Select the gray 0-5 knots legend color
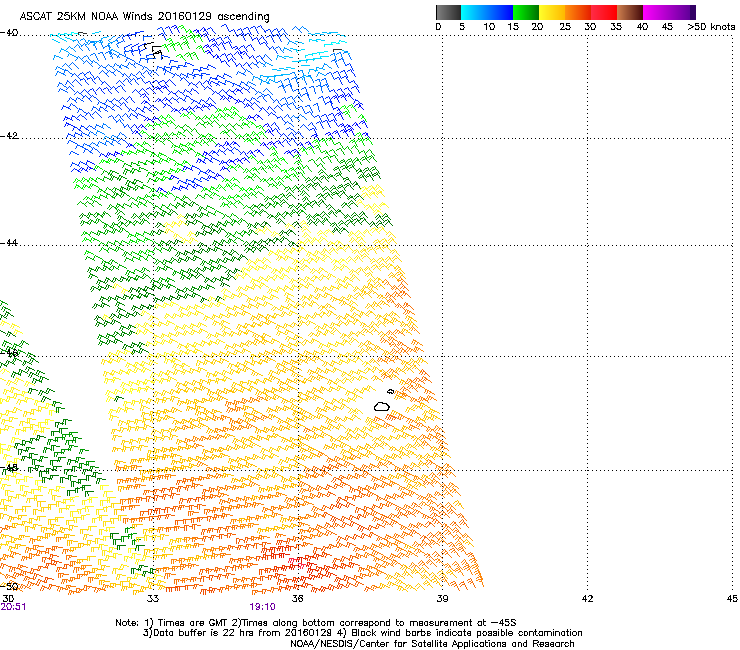 [448, 12]
